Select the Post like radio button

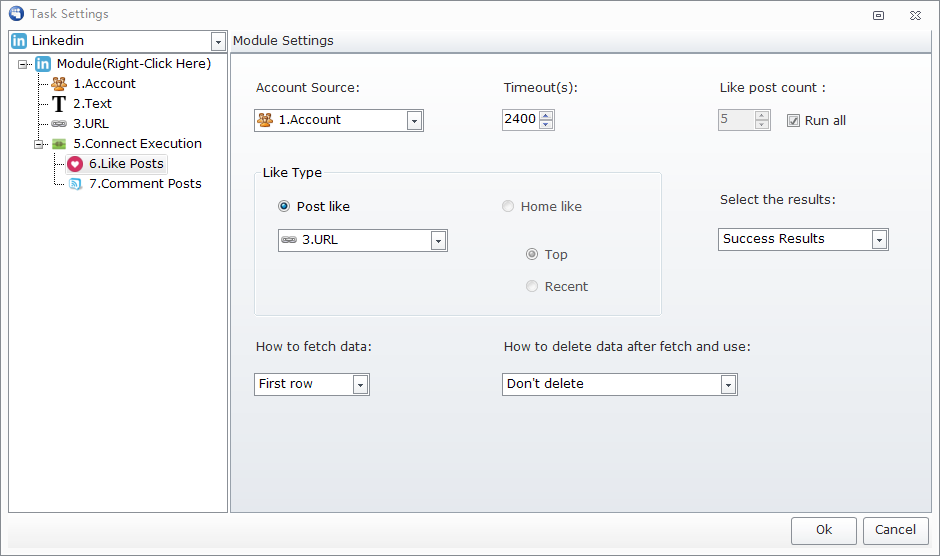(x=285, y=207)
